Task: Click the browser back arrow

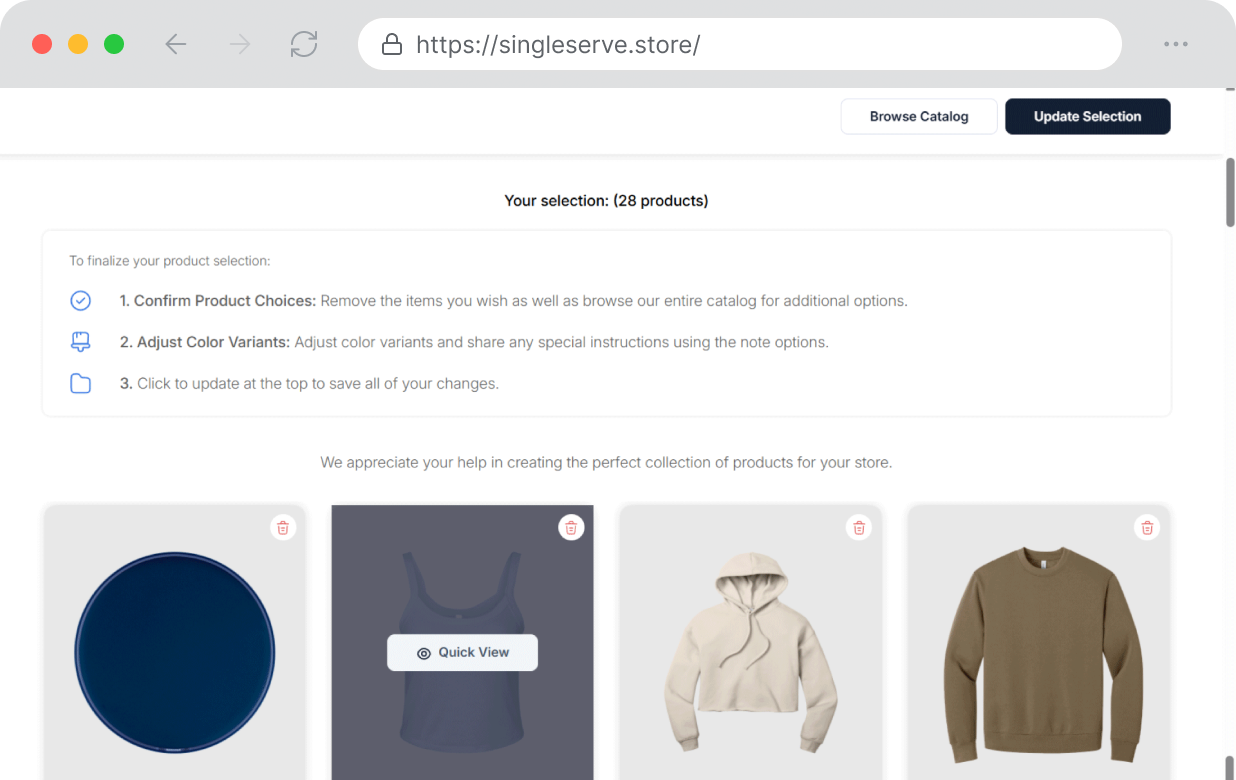Action: [176, 44]
